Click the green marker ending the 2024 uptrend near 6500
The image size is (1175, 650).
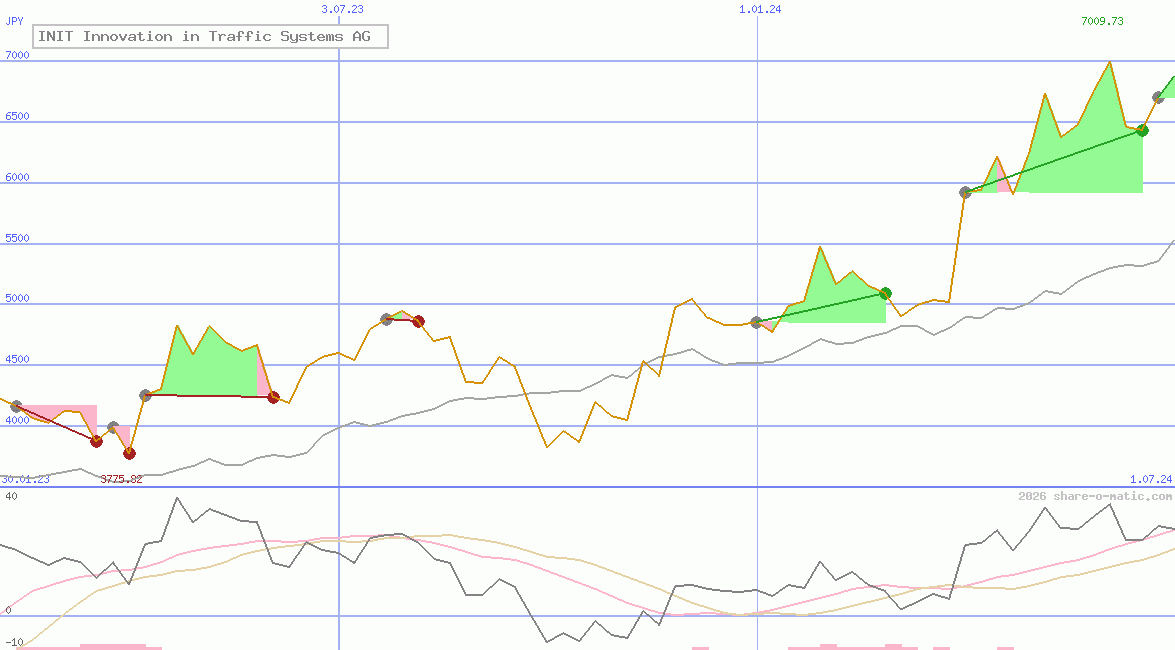coord(1142,130)
